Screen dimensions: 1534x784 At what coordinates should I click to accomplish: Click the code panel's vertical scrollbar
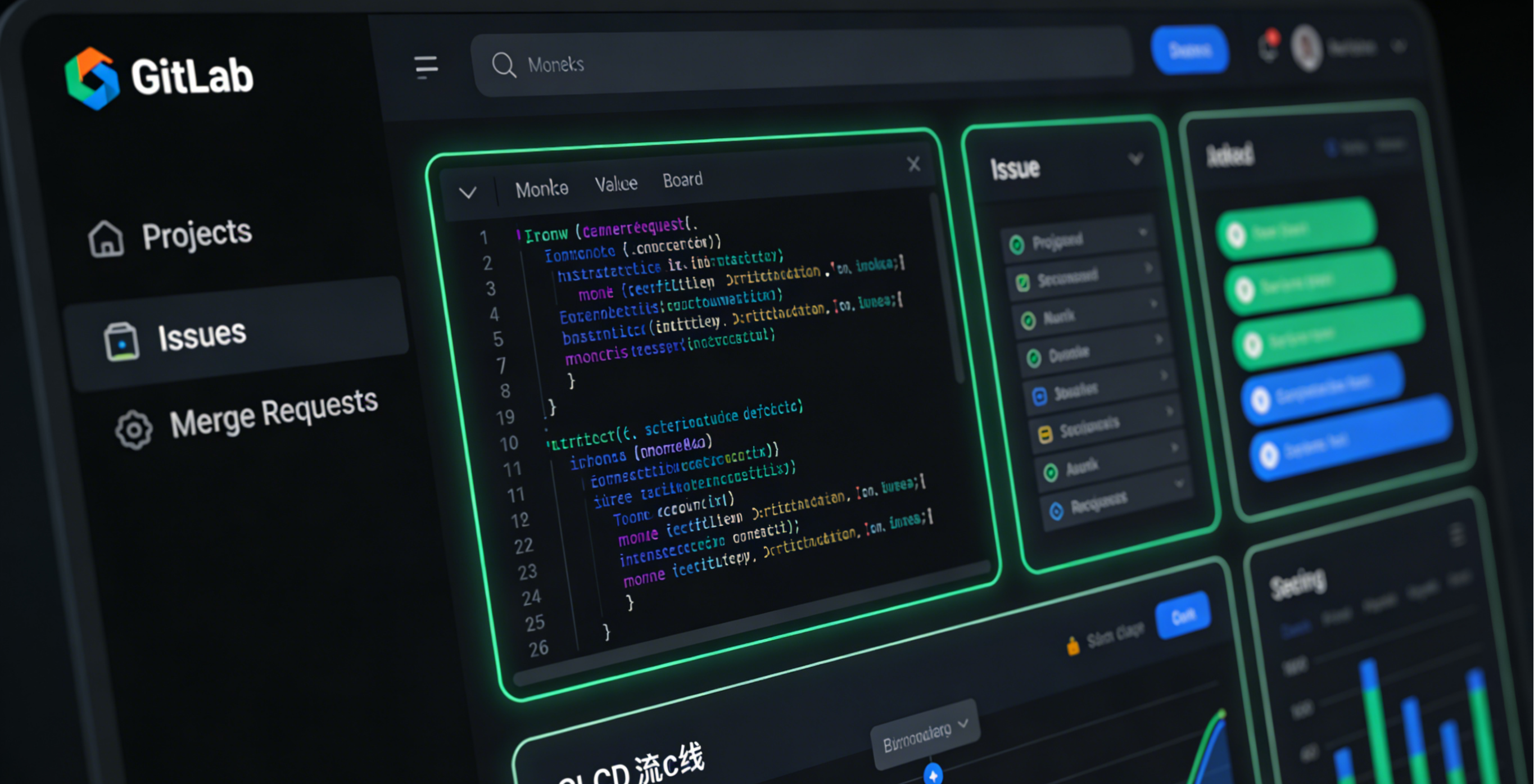click(947, 289)
